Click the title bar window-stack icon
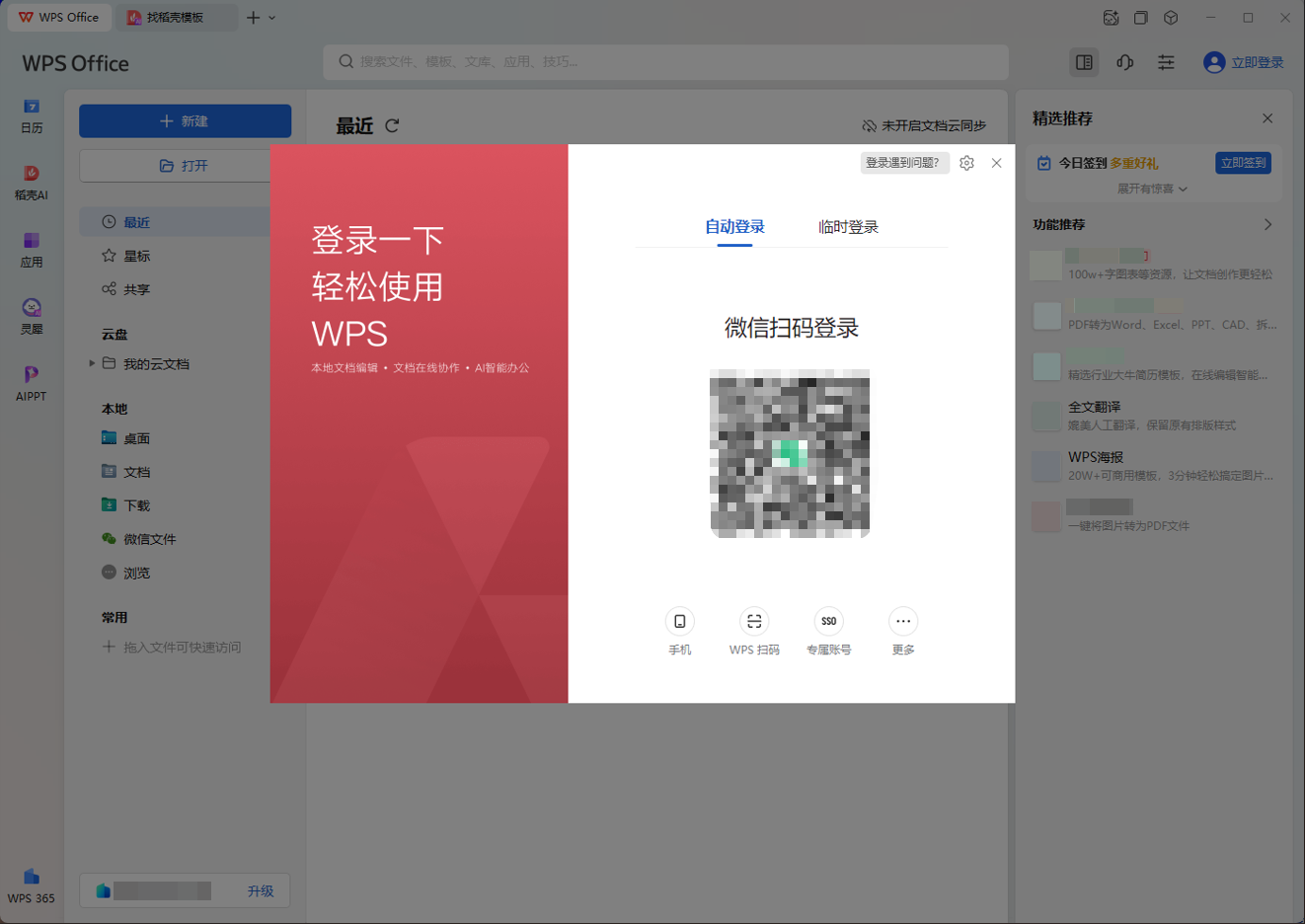Screen dimensions: 1305x924 (1141, 18)
